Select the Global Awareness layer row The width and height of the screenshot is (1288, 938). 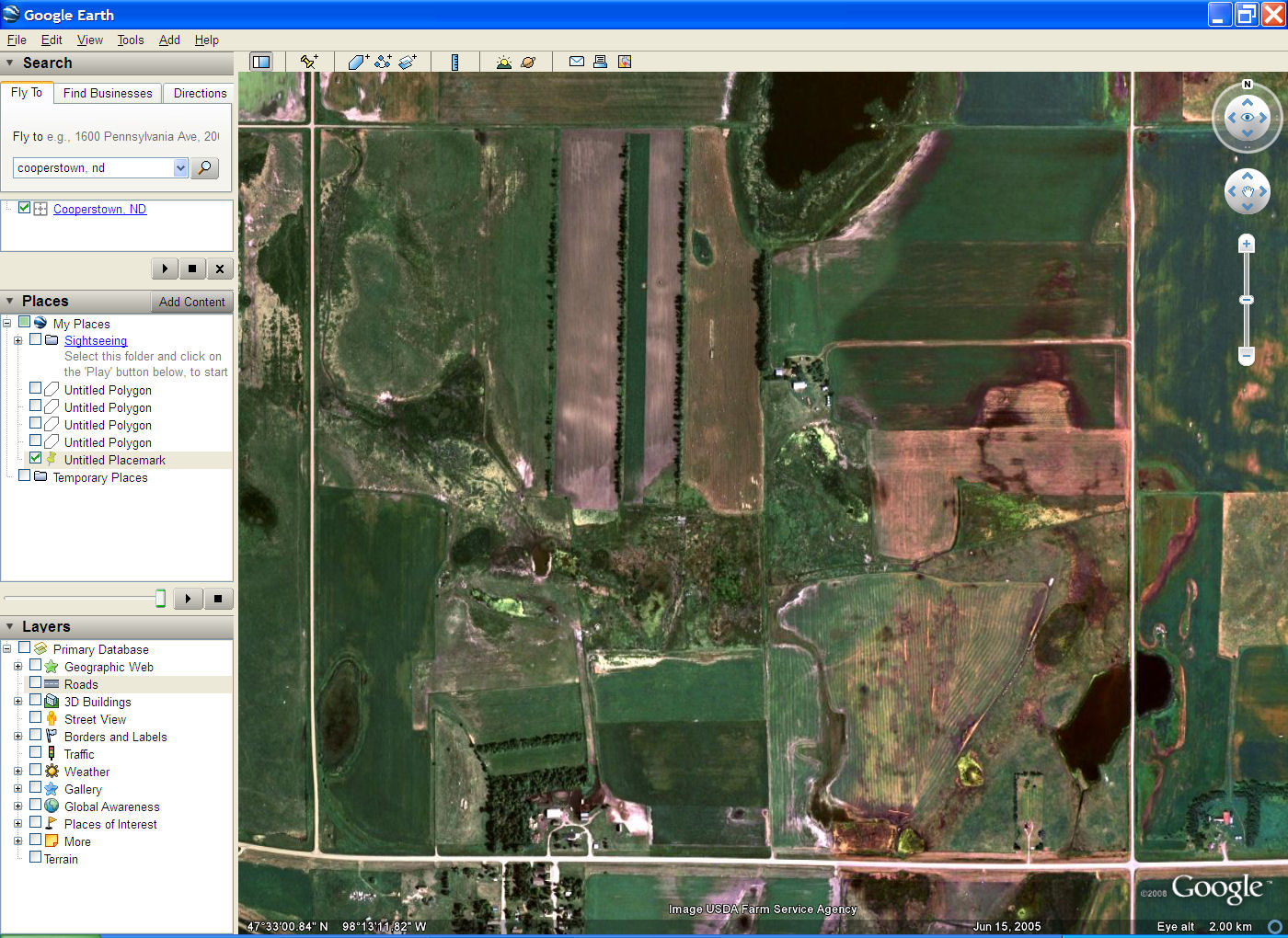click(111, 806)
